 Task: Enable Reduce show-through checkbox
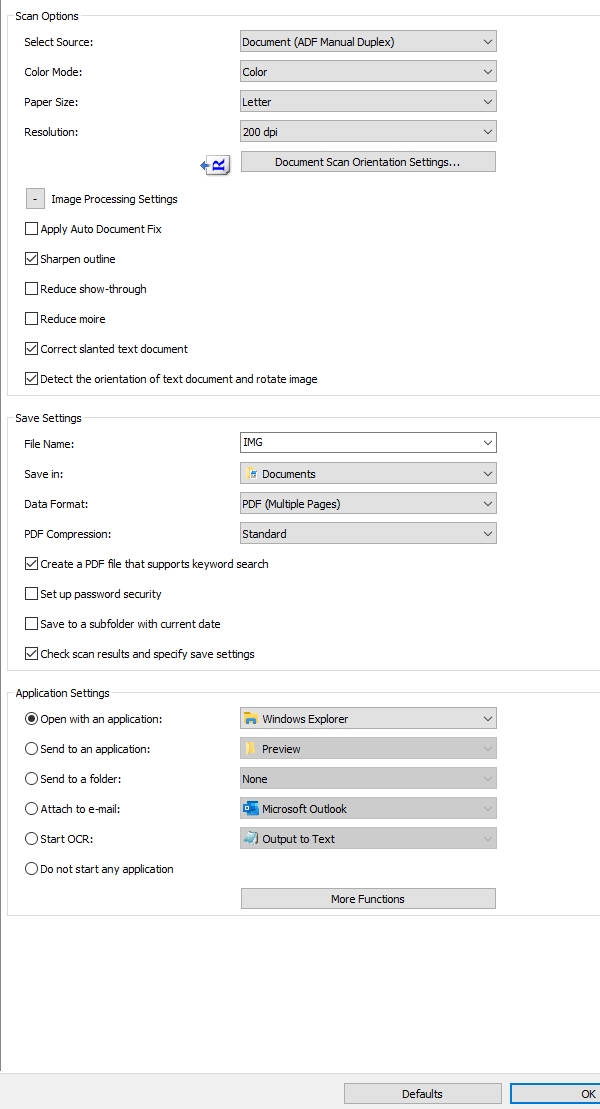point(32,289)
